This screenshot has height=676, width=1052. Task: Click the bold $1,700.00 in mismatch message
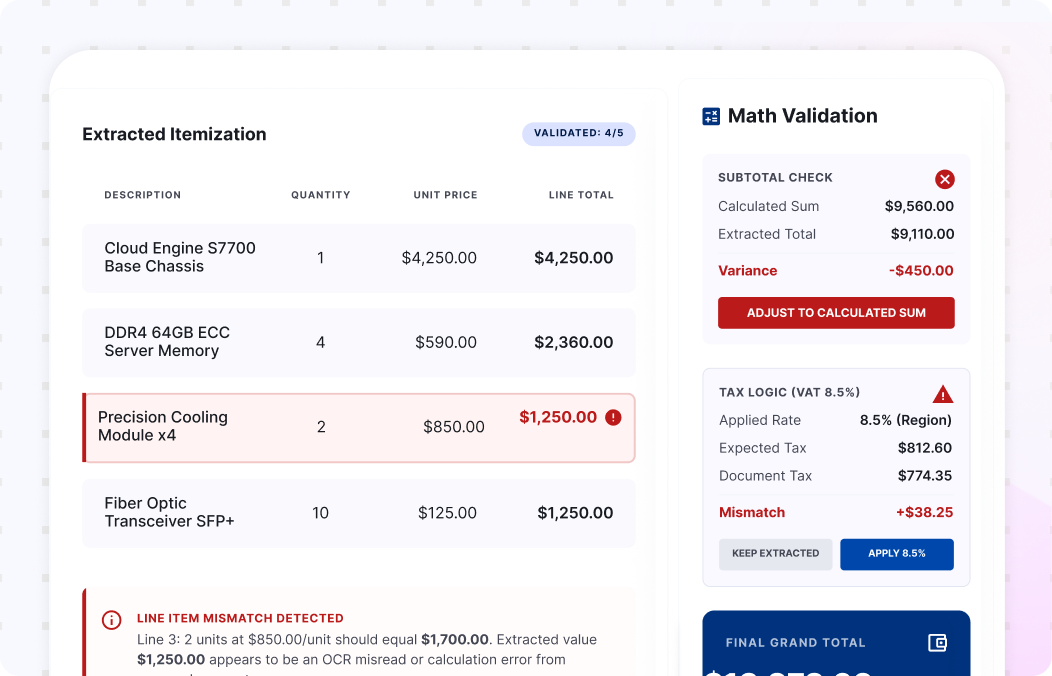pos(455,640)
